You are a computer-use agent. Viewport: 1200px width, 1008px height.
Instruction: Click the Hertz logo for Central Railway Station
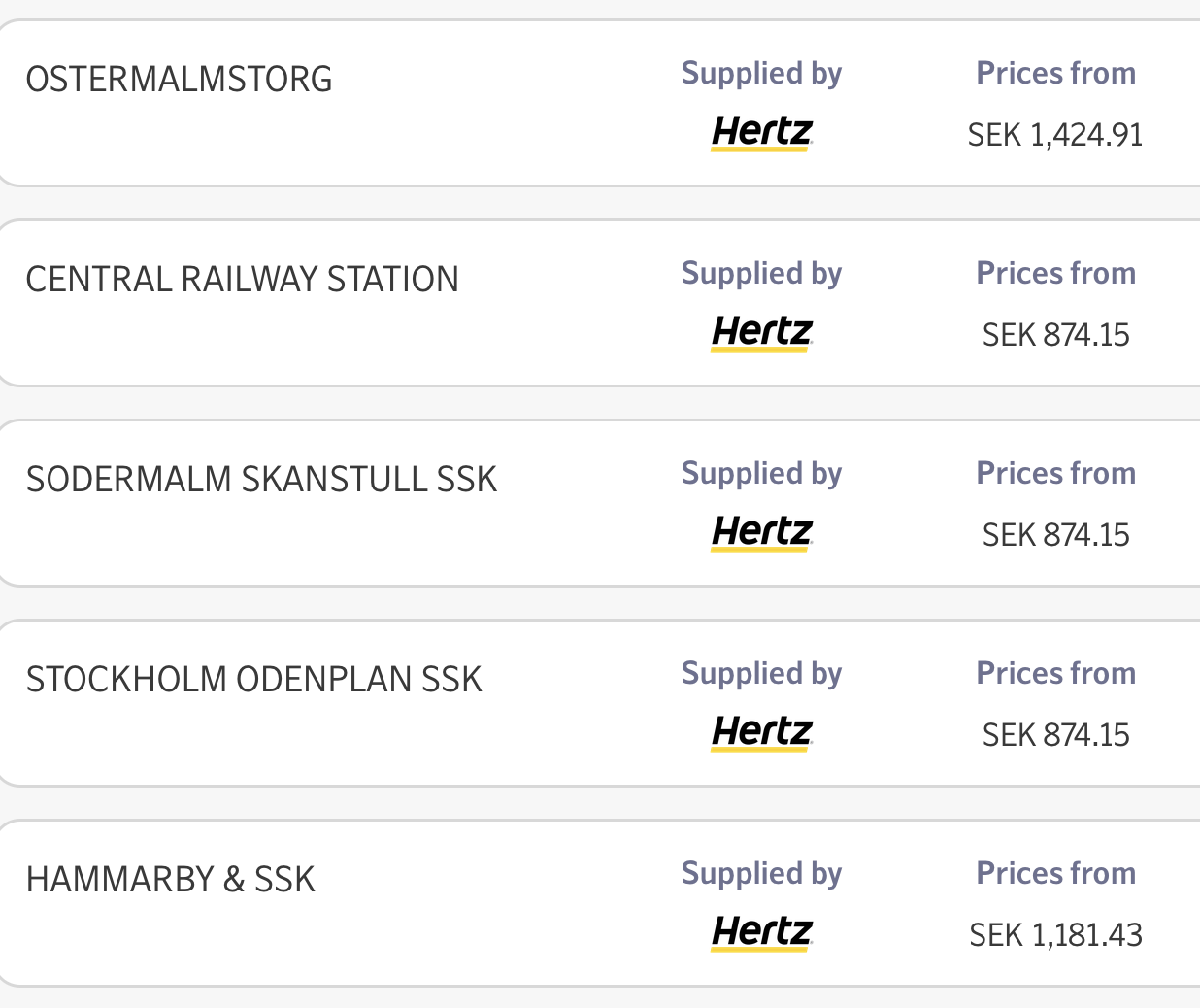(x=762, y=332)
